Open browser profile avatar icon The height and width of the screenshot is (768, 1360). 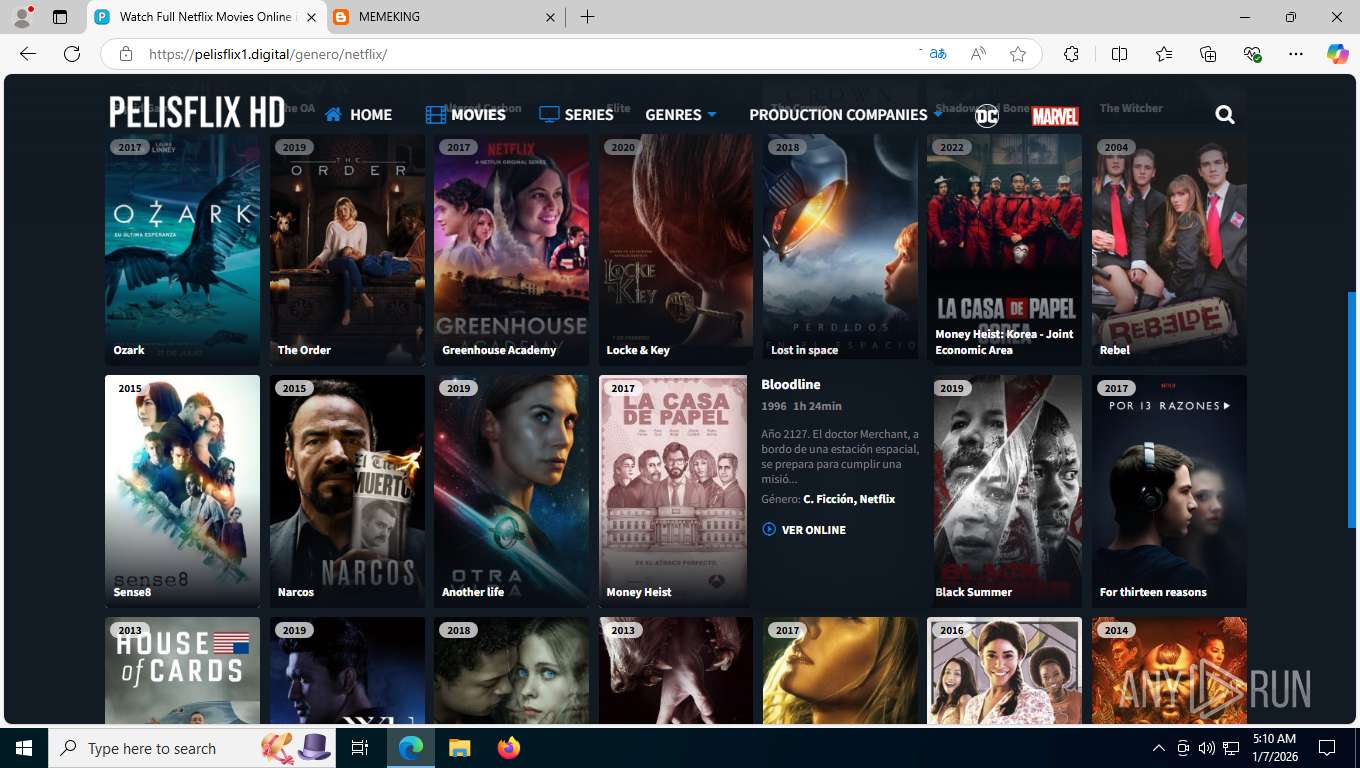[x=23, y=17]
